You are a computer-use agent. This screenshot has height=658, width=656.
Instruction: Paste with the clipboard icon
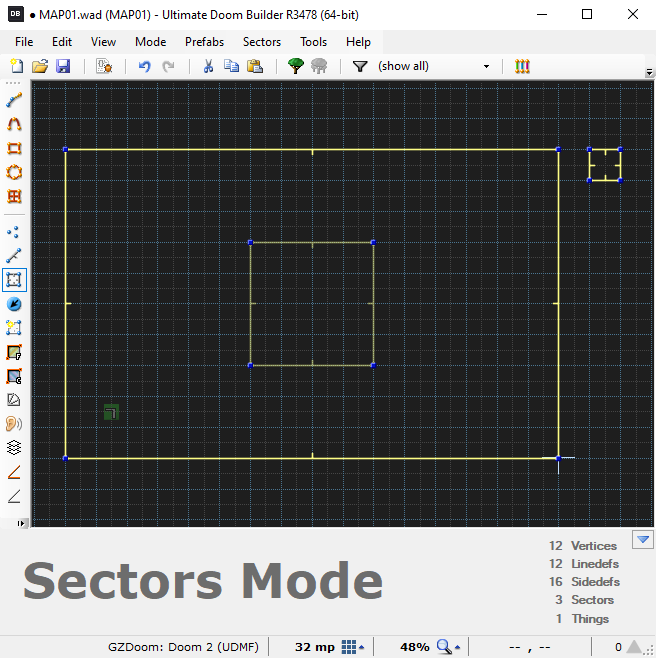pos(255,66)
